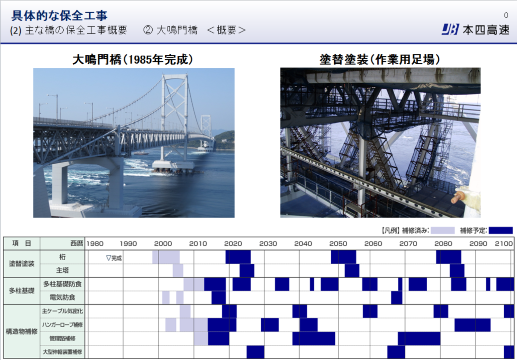Viewport: 517px width, 360px height.
Task: Select the 2100 year label in the timeline header
Action: coord(504,244)
